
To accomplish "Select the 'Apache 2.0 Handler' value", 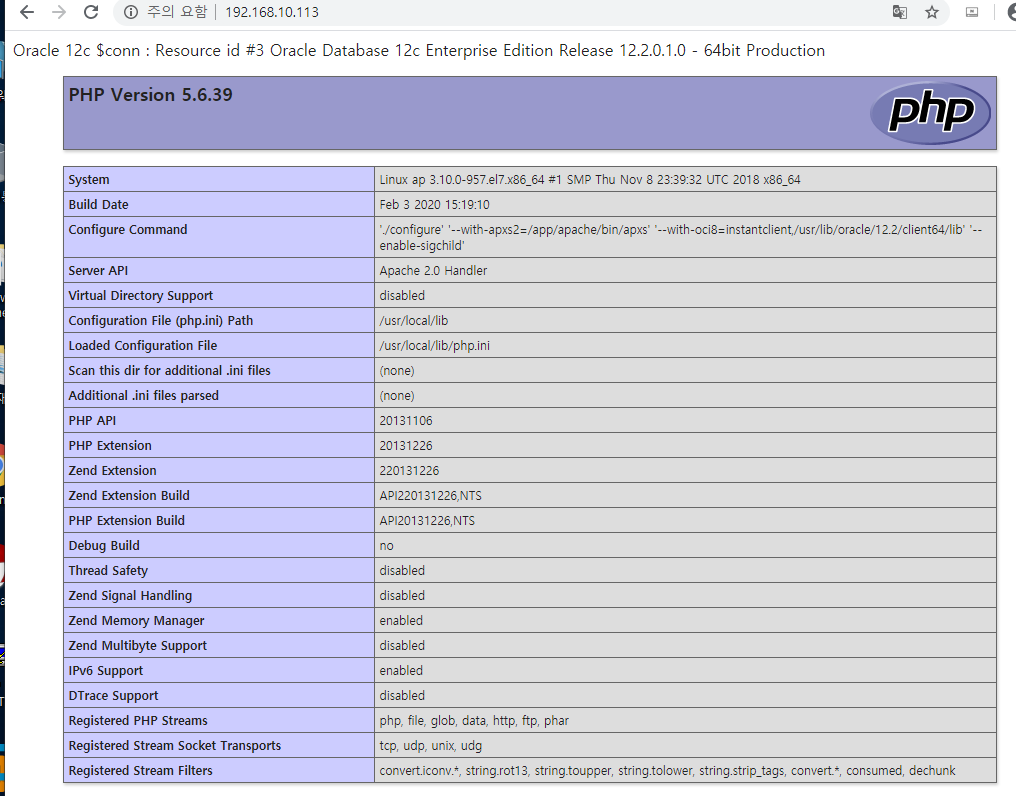I will coord(433,271).
